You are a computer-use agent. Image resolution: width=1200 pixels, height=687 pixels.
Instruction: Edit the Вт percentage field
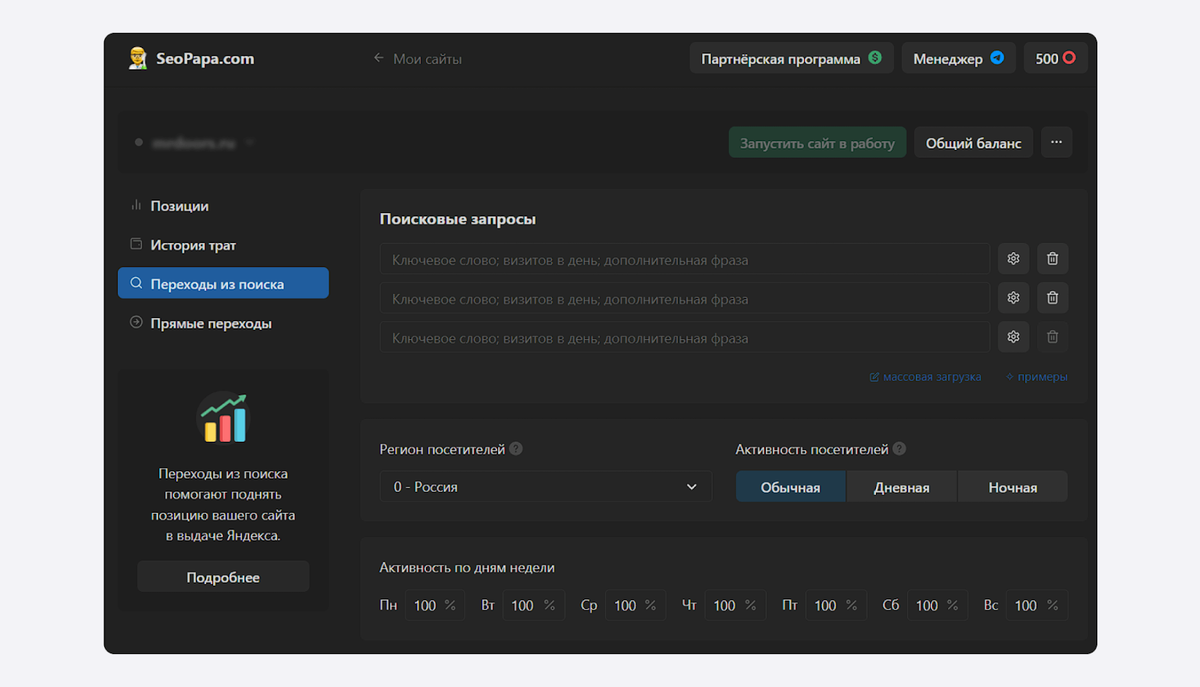(533, 605)
